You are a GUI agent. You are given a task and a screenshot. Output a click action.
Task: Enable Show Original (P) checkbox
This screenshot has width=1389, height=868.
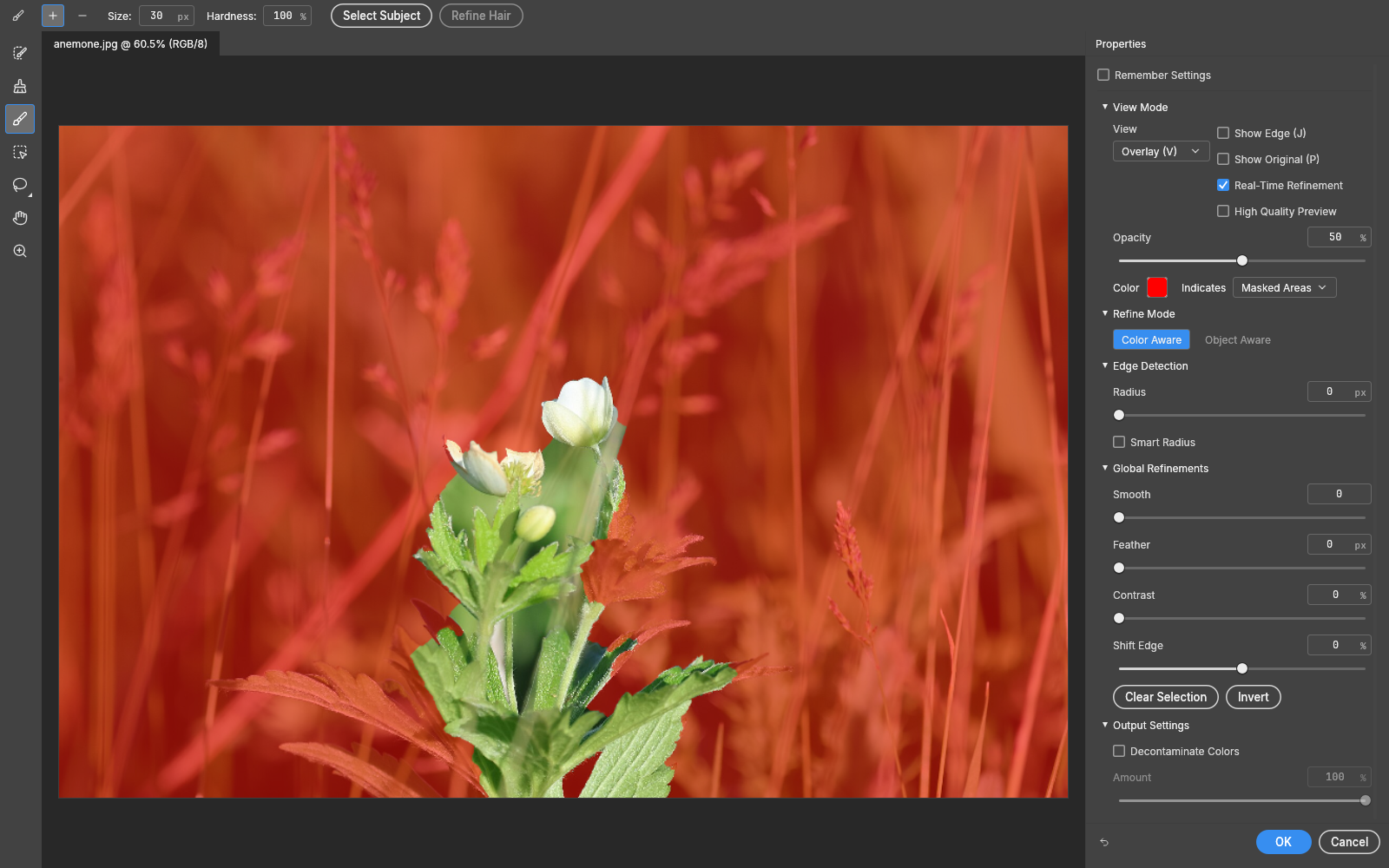pos(1223,159)
